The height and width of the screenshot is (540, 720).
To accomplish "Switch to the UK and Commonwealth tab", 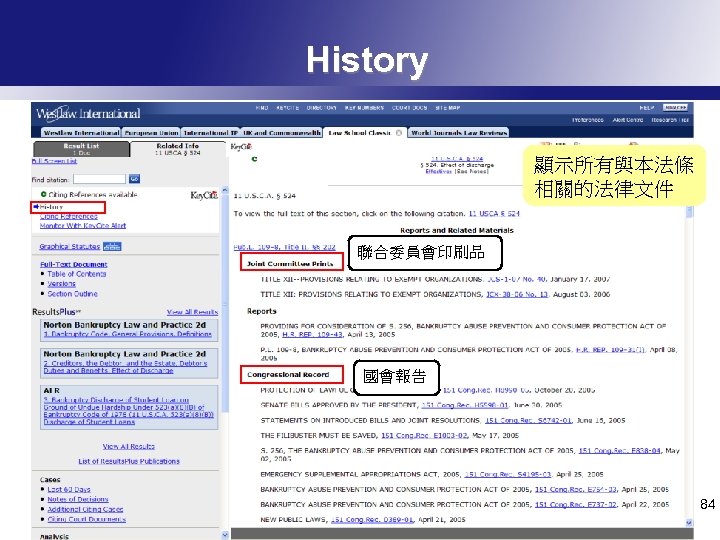I will [x=281, y=133].
